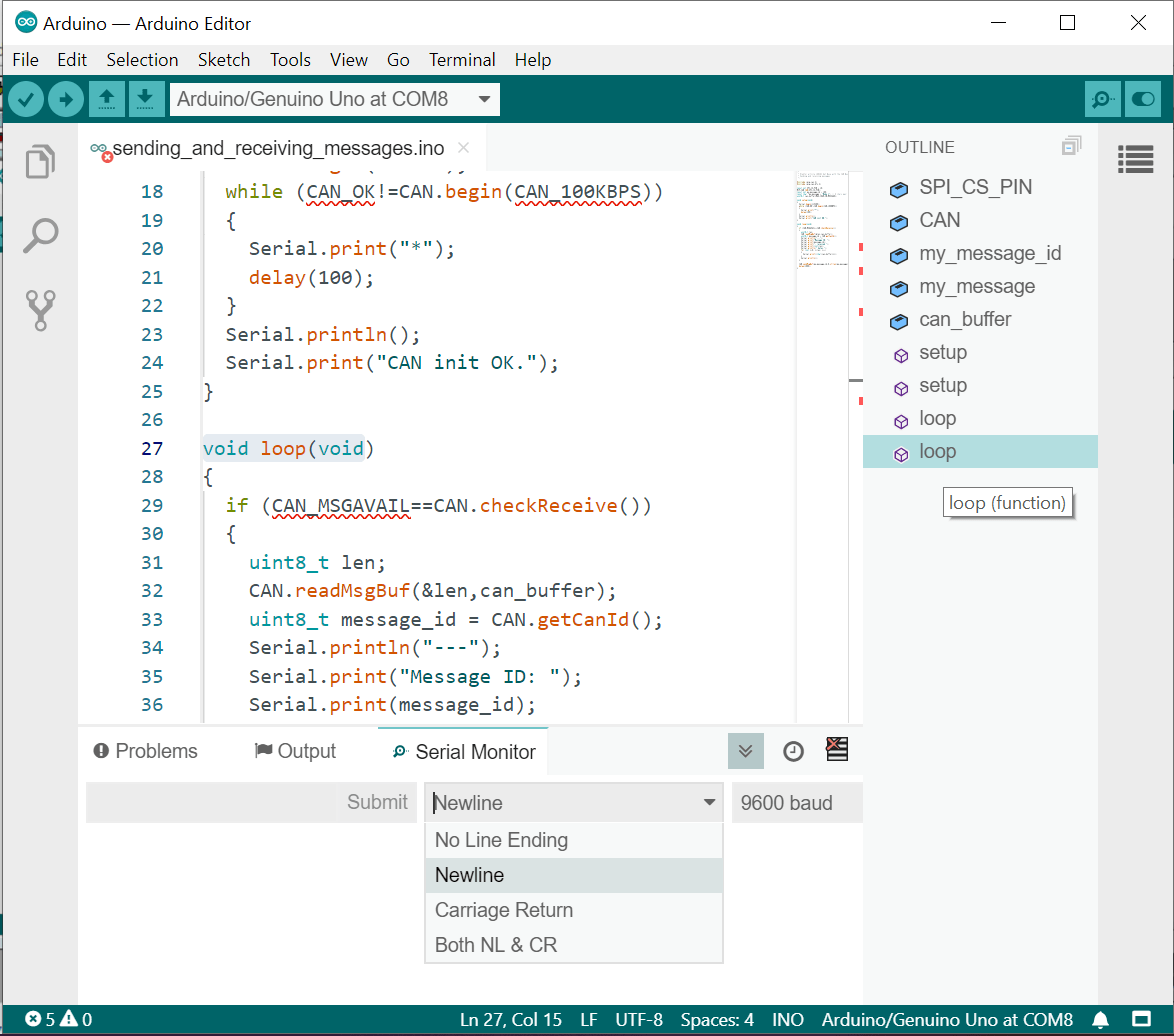1174x1036 pixels.
Task: Select the highlighted loop entry in Outline
Action: pyautogui.click(x=980, y=451)
